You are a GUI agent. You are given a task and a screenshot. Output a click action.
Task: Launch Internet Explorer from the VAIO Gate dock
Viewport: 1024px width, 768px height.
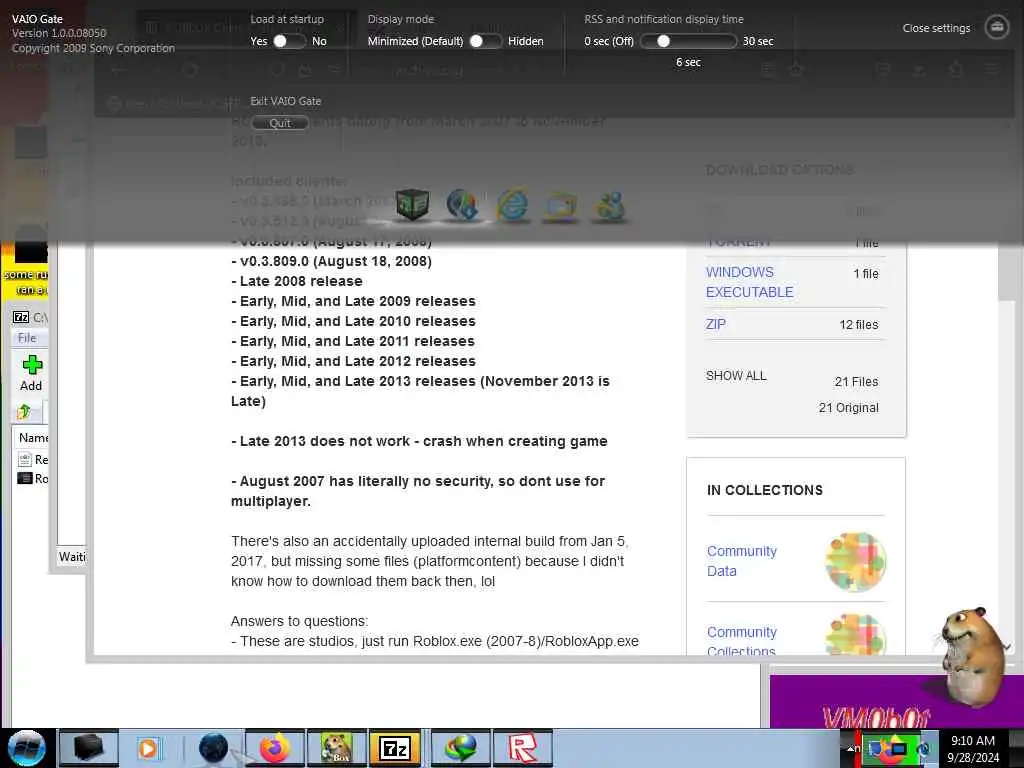coord(513,205)
